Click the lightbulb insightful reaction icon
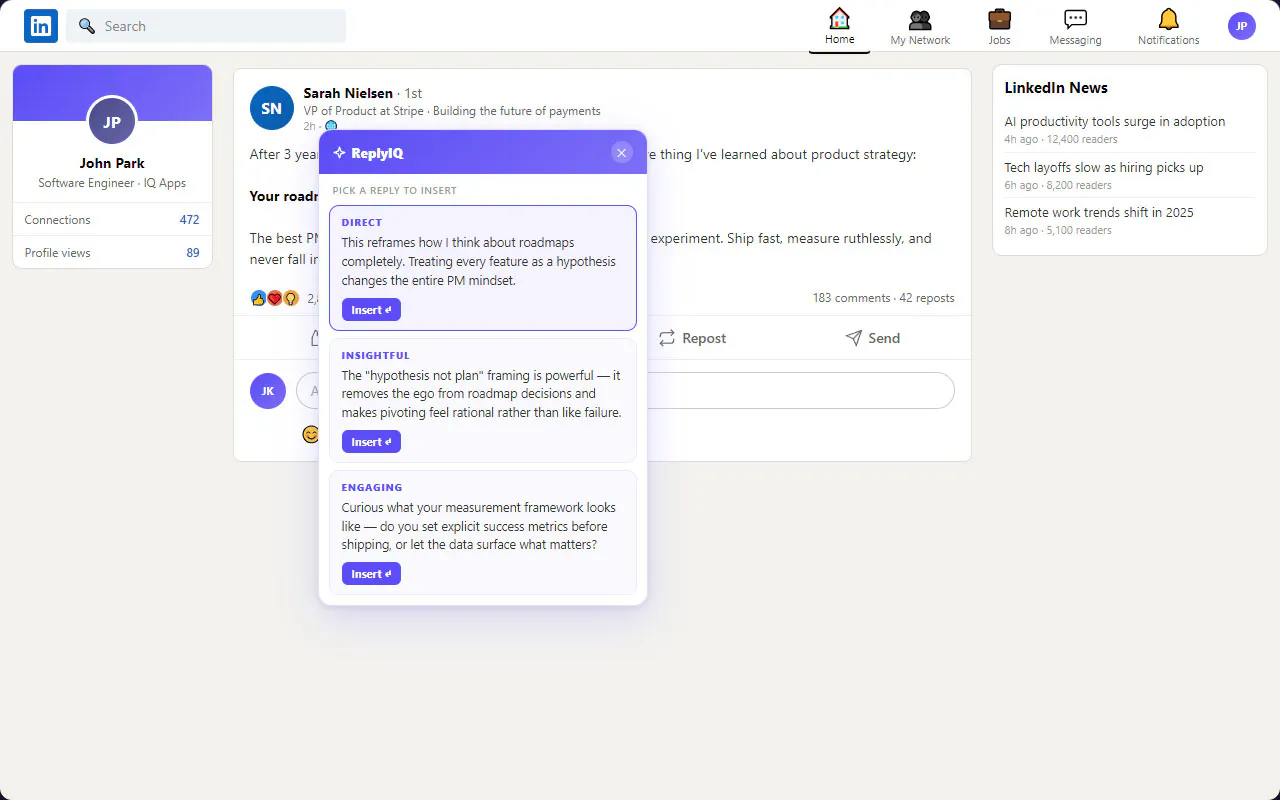This screenshot has height=800, width=1280. tap(291, 298)
